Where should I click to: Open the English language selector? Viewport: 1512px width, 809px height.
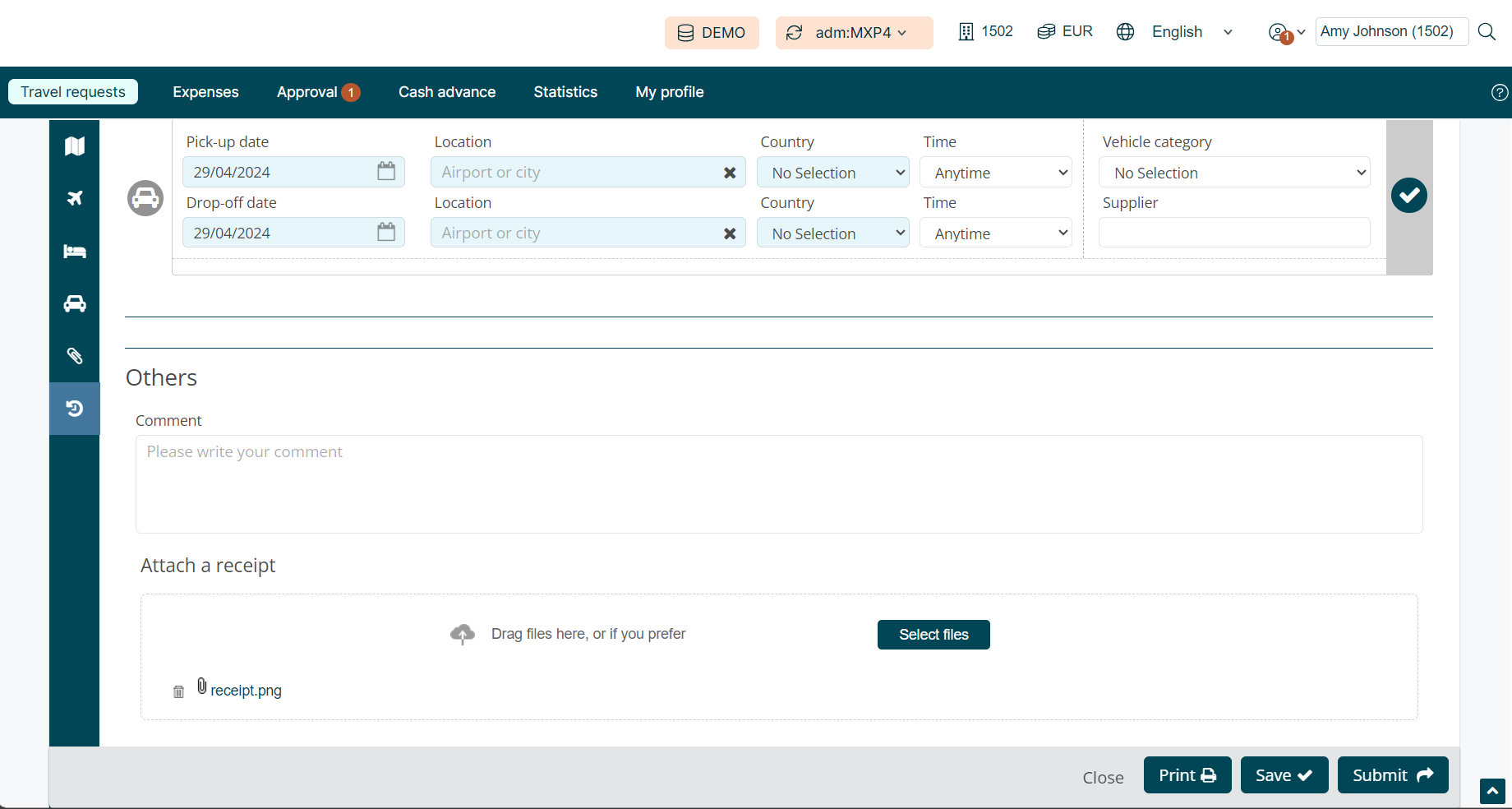1177,32
